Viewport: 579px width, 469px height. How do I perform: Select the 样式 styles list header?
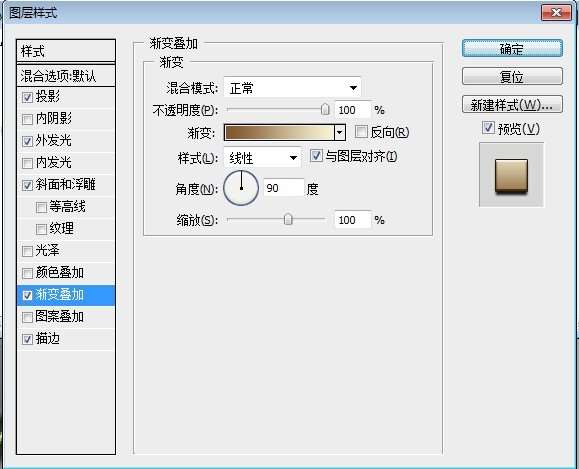click(x=66, y=51)
